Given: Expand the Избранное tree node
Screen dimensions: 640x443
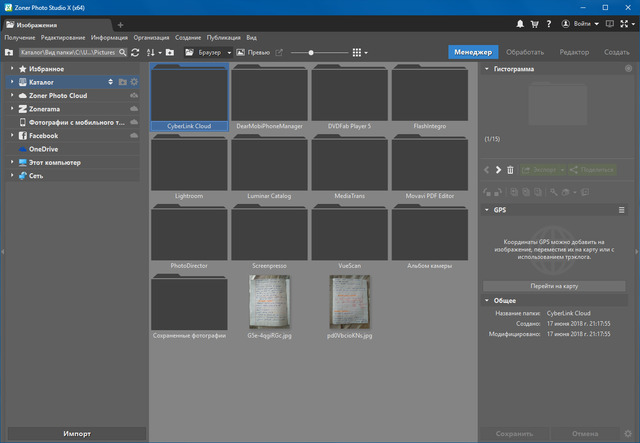Looking at the screenshot, I should [x=11, y=69].
